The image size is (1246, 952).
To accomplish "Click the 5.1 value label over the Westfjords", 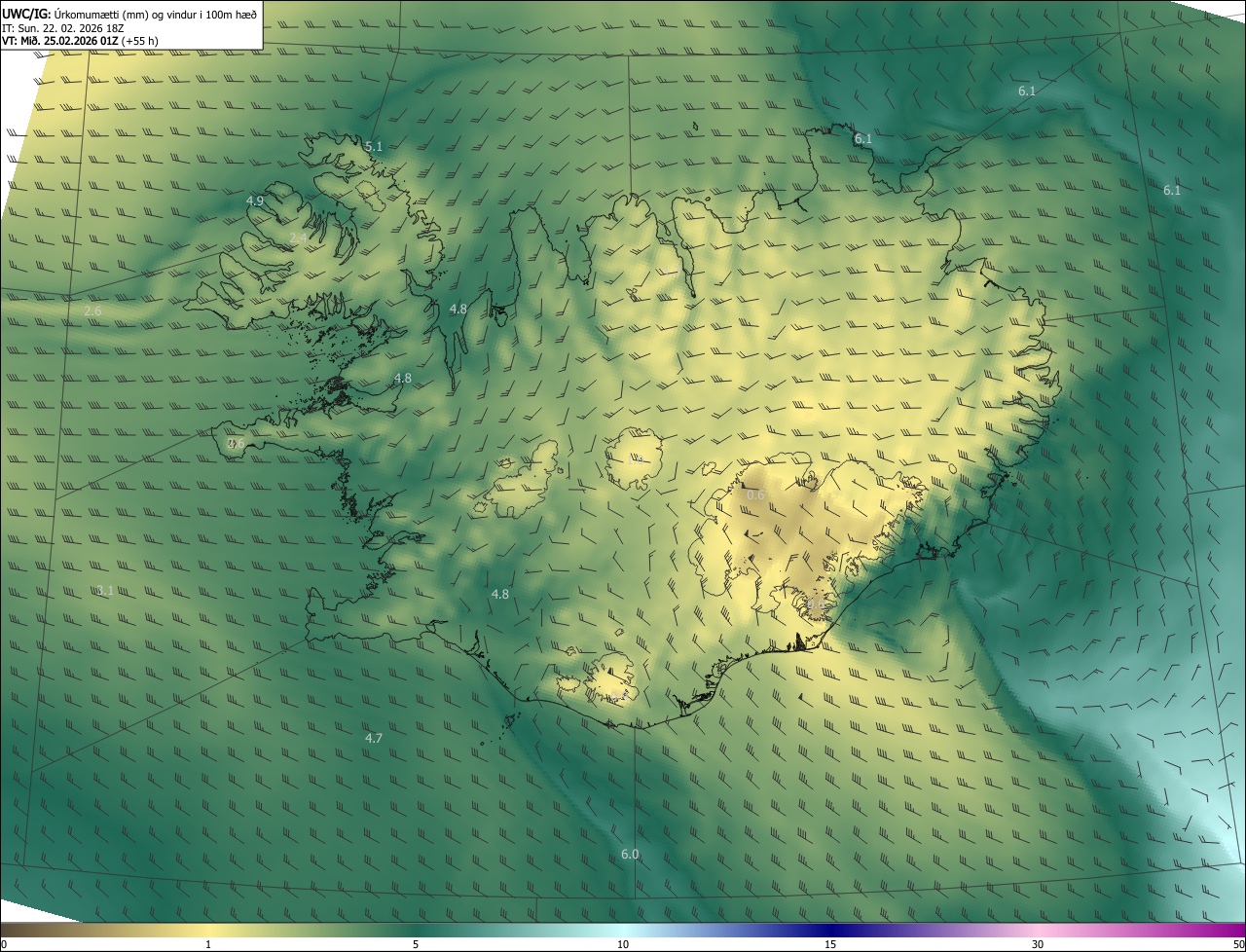I will coord(374,147).
